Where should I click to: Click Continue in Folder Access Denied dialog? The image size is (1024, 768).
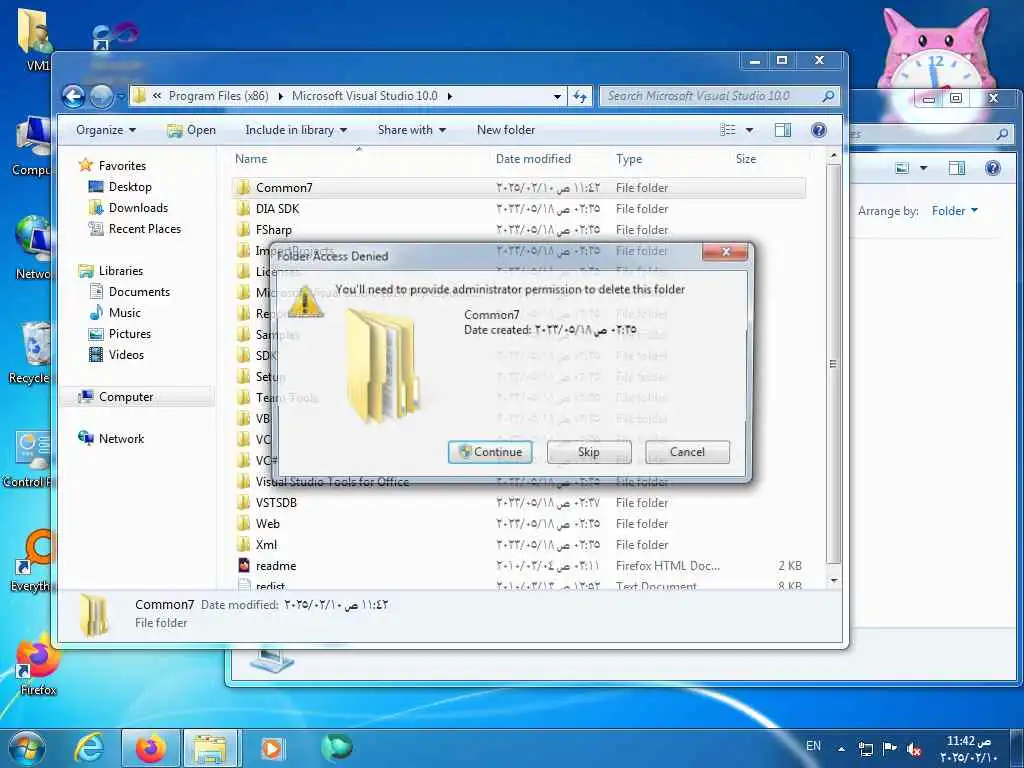tap(490, 452)
